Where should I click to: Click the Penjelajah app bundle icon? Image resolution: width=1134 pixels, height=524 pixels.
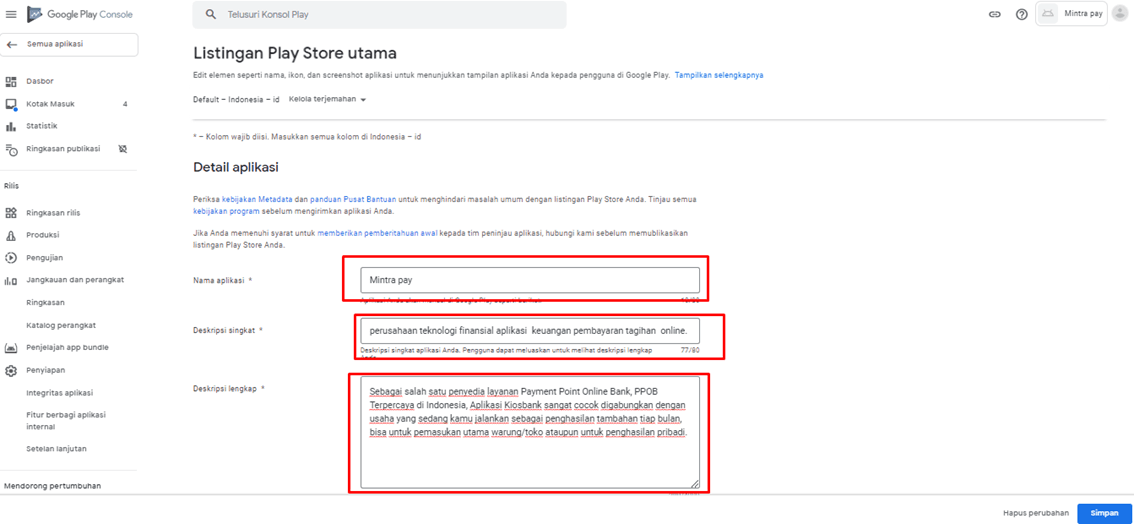[11, 348]
